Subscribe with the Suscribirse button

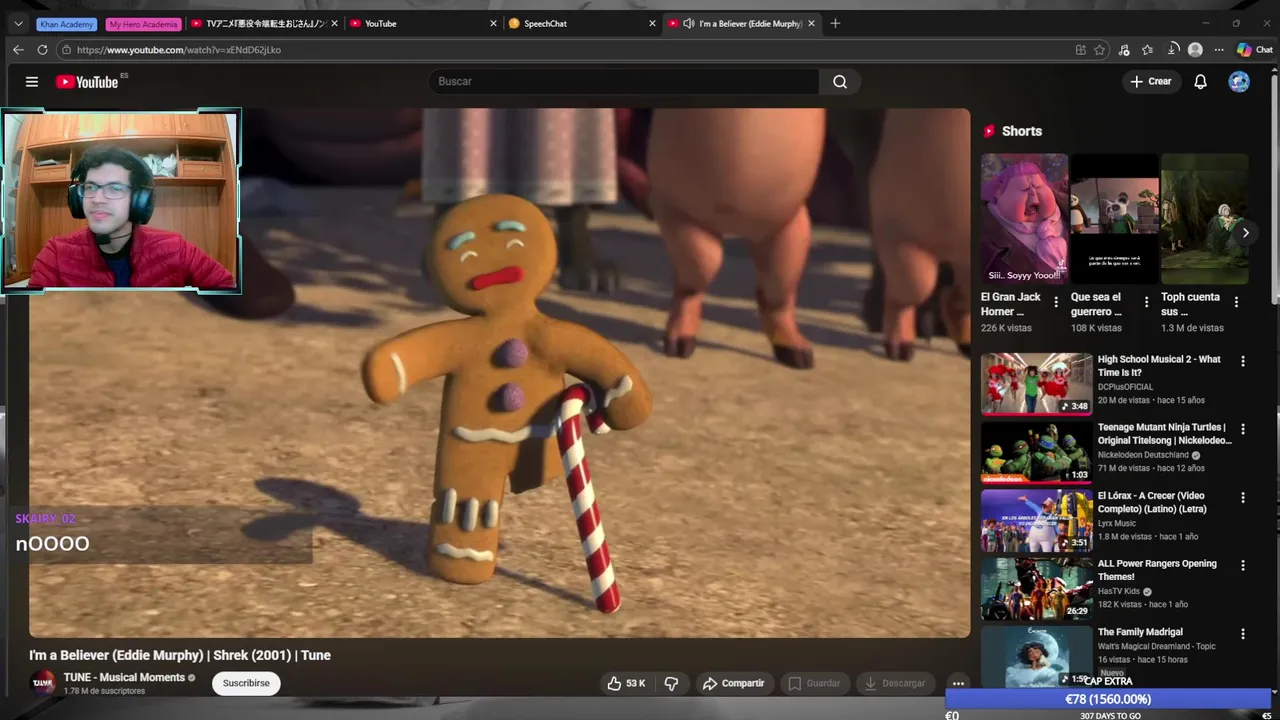coord(246,684)
